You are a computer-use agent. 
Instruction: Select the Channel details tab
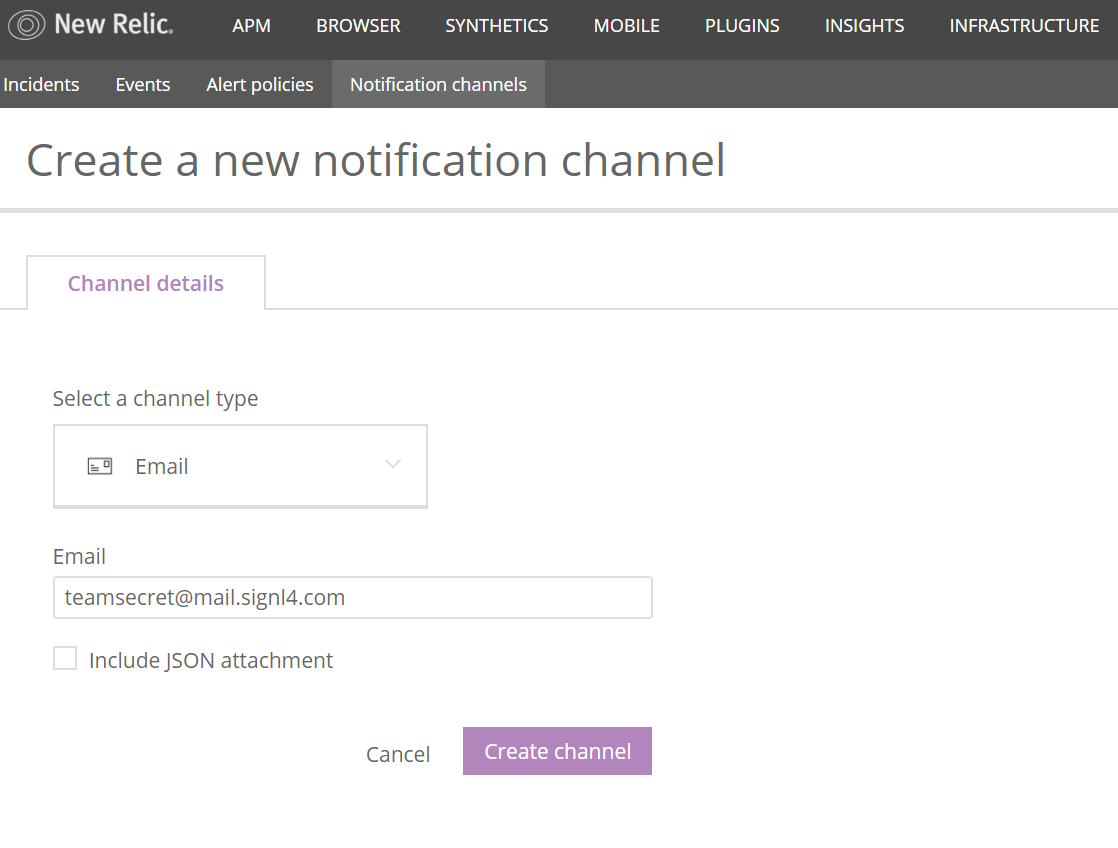(x=145, y=283)
